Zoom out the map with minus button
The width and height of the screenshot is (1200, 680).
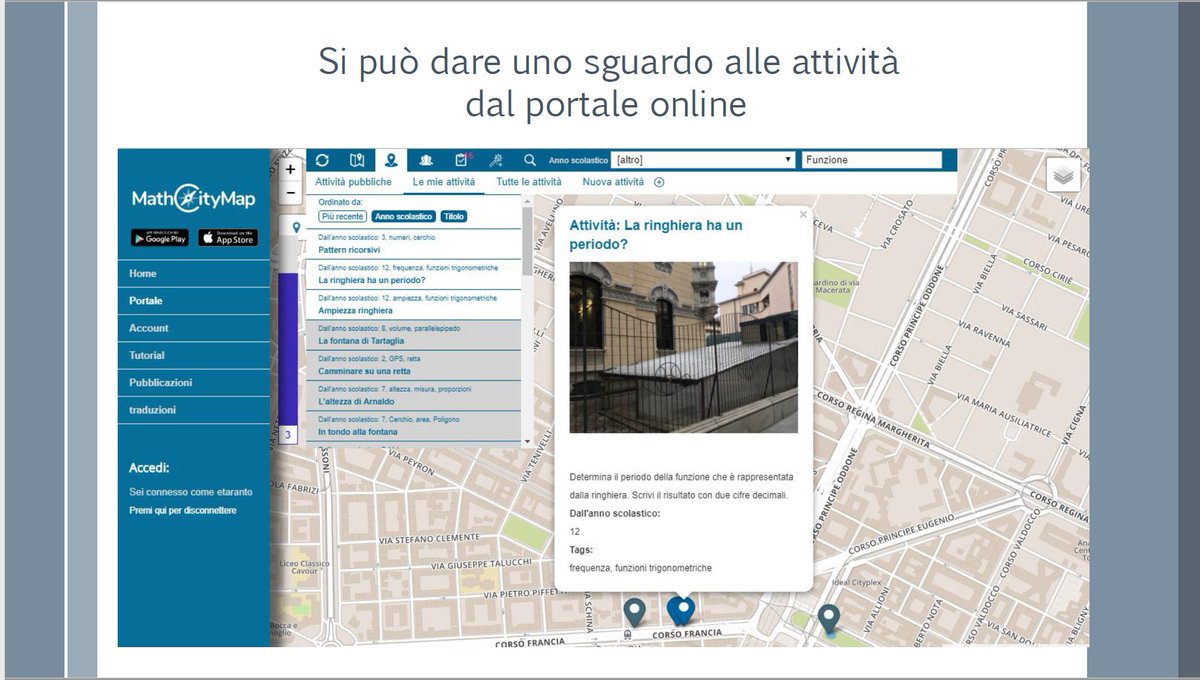(290, 192)
